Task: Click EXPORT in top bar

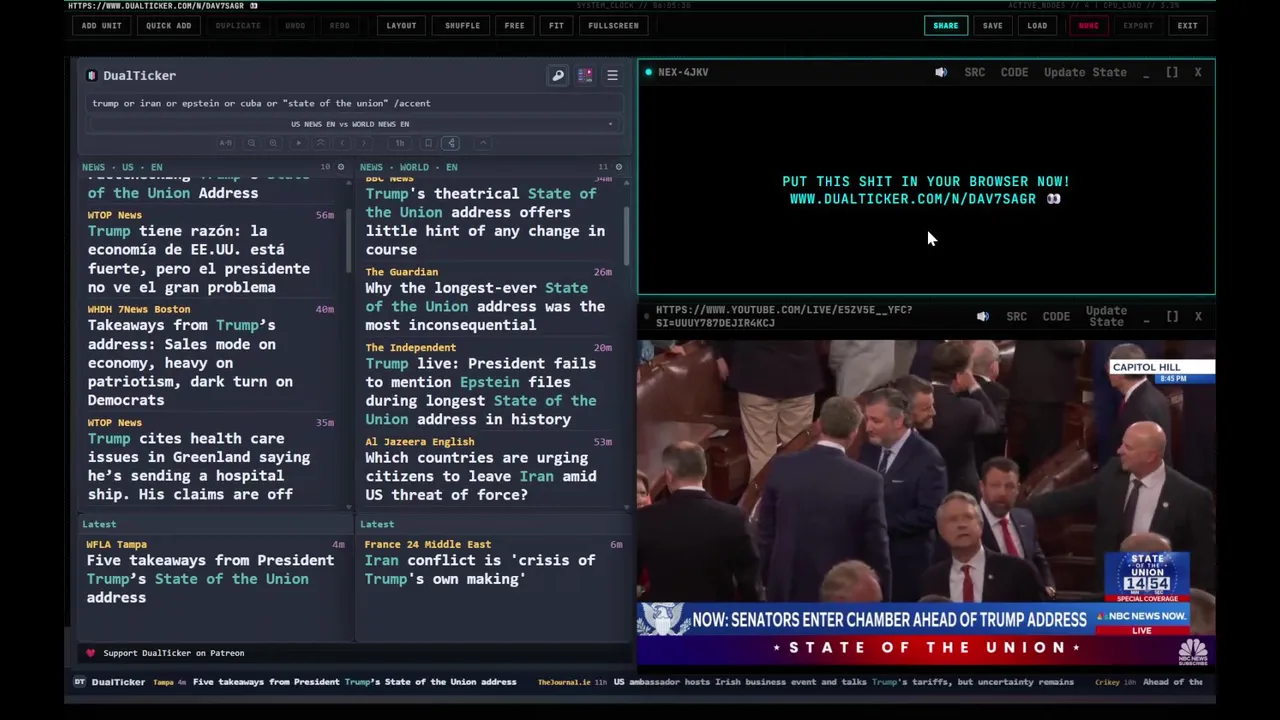Action: click(x=1138, y=25)
